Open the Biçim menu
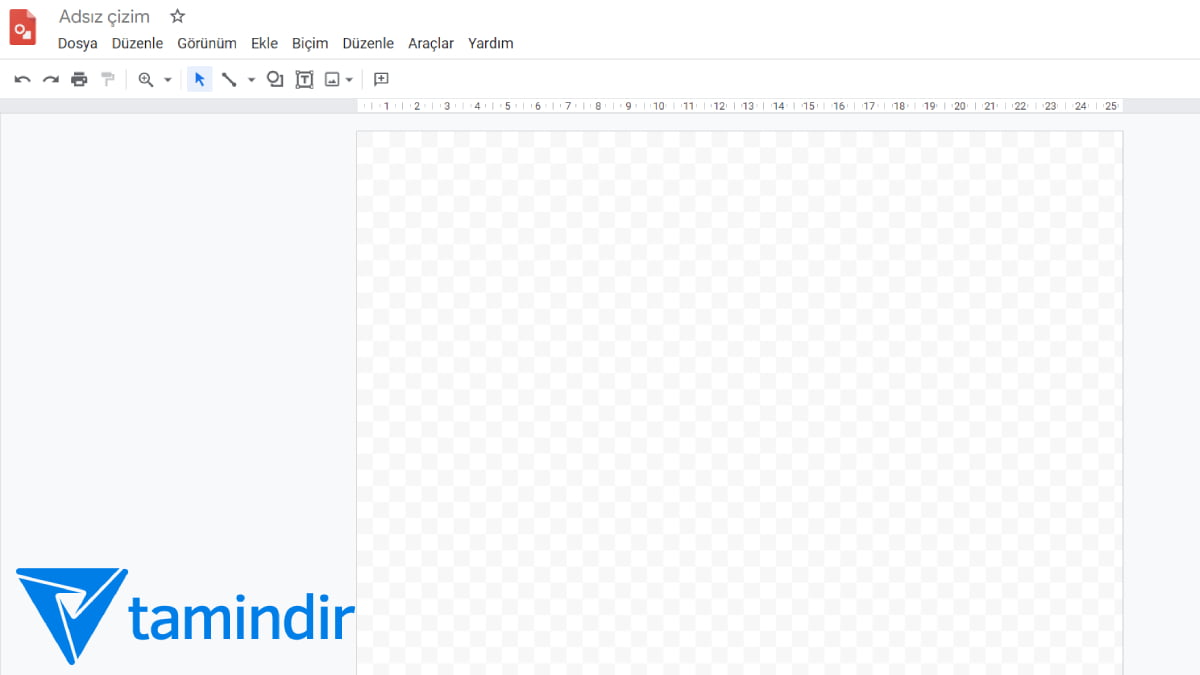This screenshot has height=675, width=1200. point(310,43)
